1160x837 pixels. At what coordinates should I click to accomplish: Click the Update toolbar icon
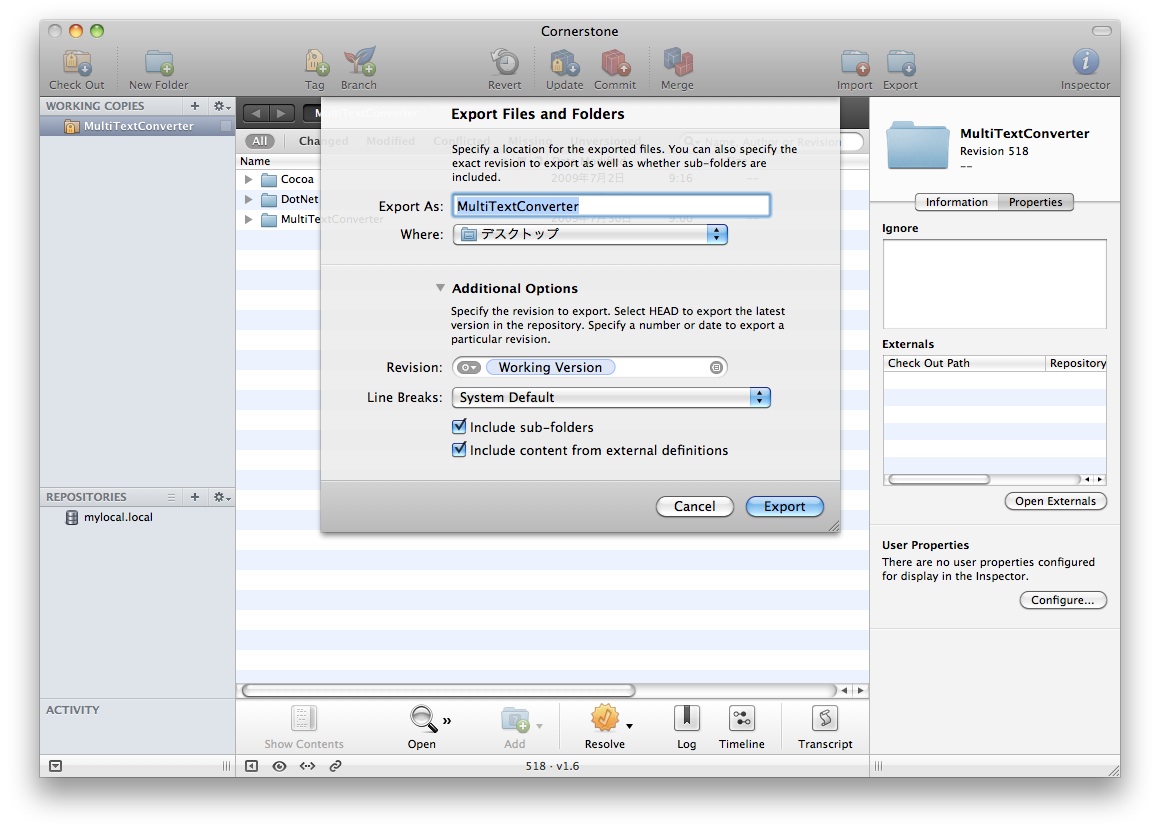(564, 63)
